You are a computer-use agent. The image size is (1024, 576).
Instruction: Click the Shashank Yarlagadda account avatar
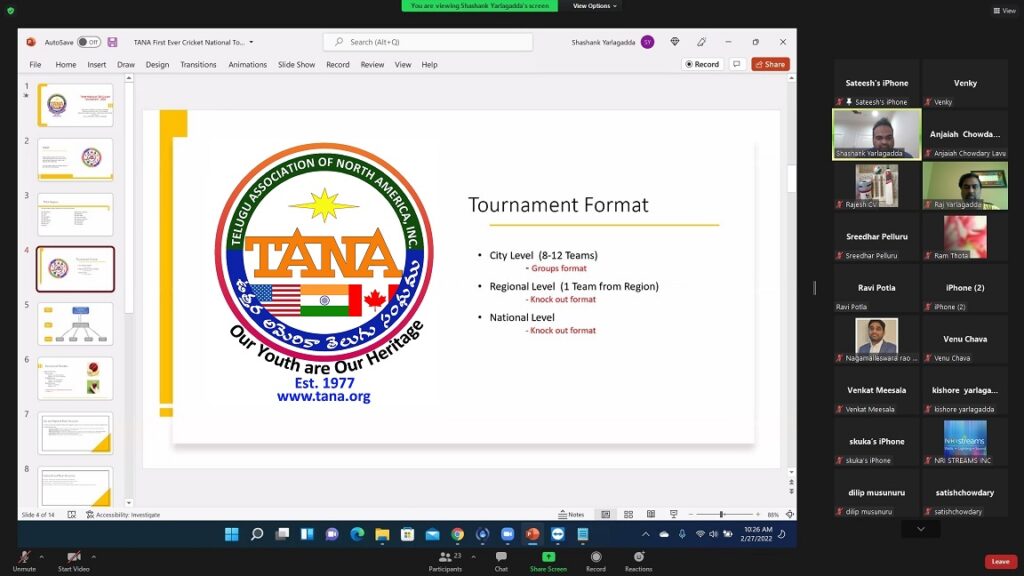pos(647,42)
